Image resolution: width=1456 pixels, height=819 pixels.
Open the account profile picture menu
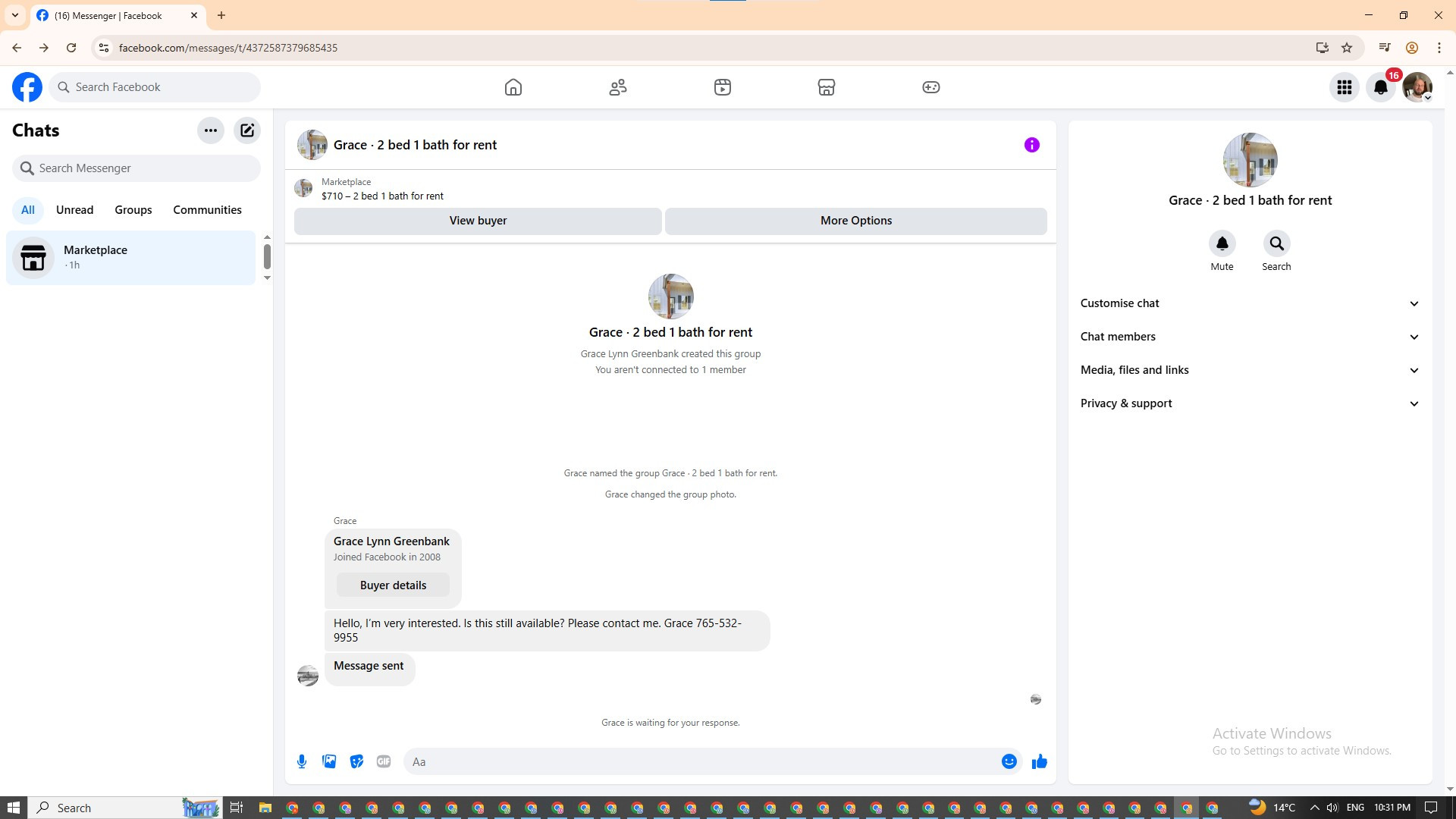(1417, 87)
